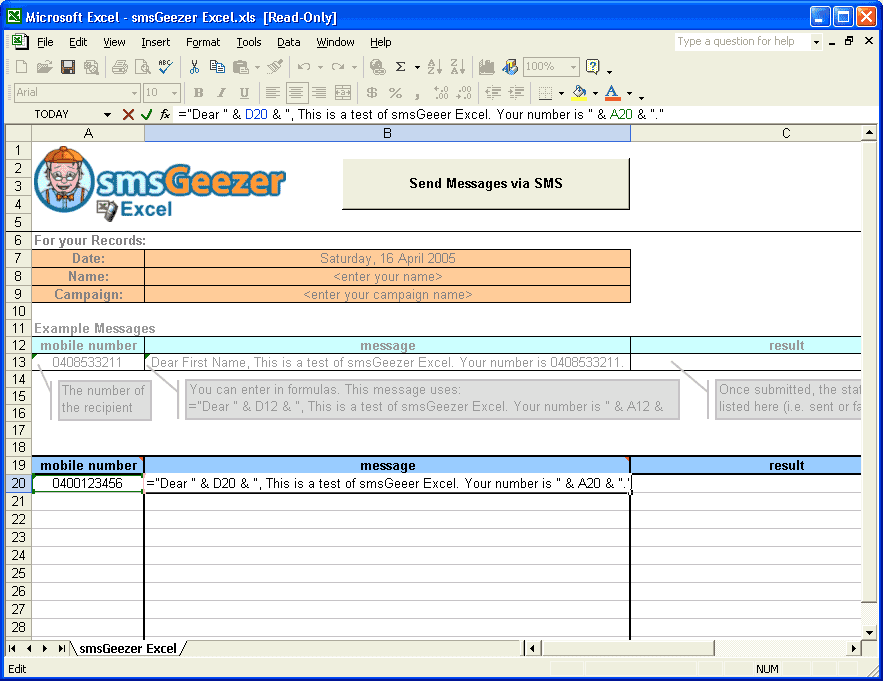Go to the last sheet tab arrow
This screenshot has height=681, width=883.
(x=61, y=648)
